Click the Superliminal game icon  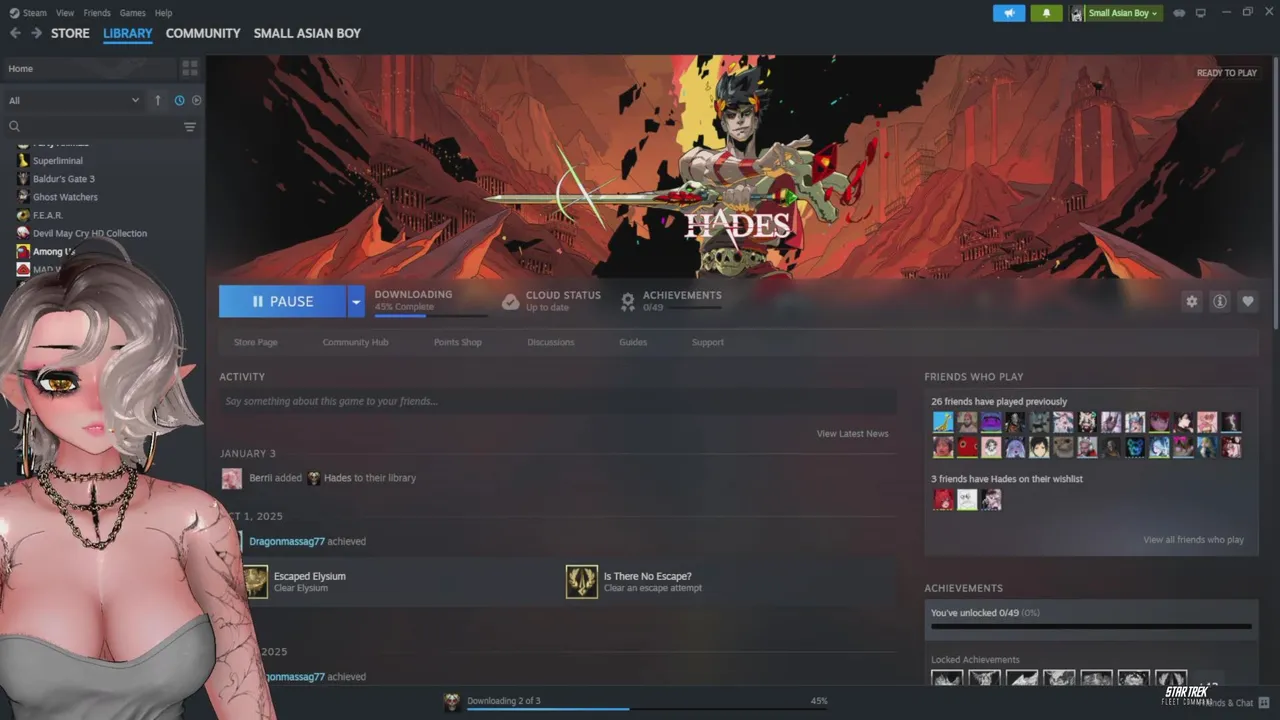[23, 161]
